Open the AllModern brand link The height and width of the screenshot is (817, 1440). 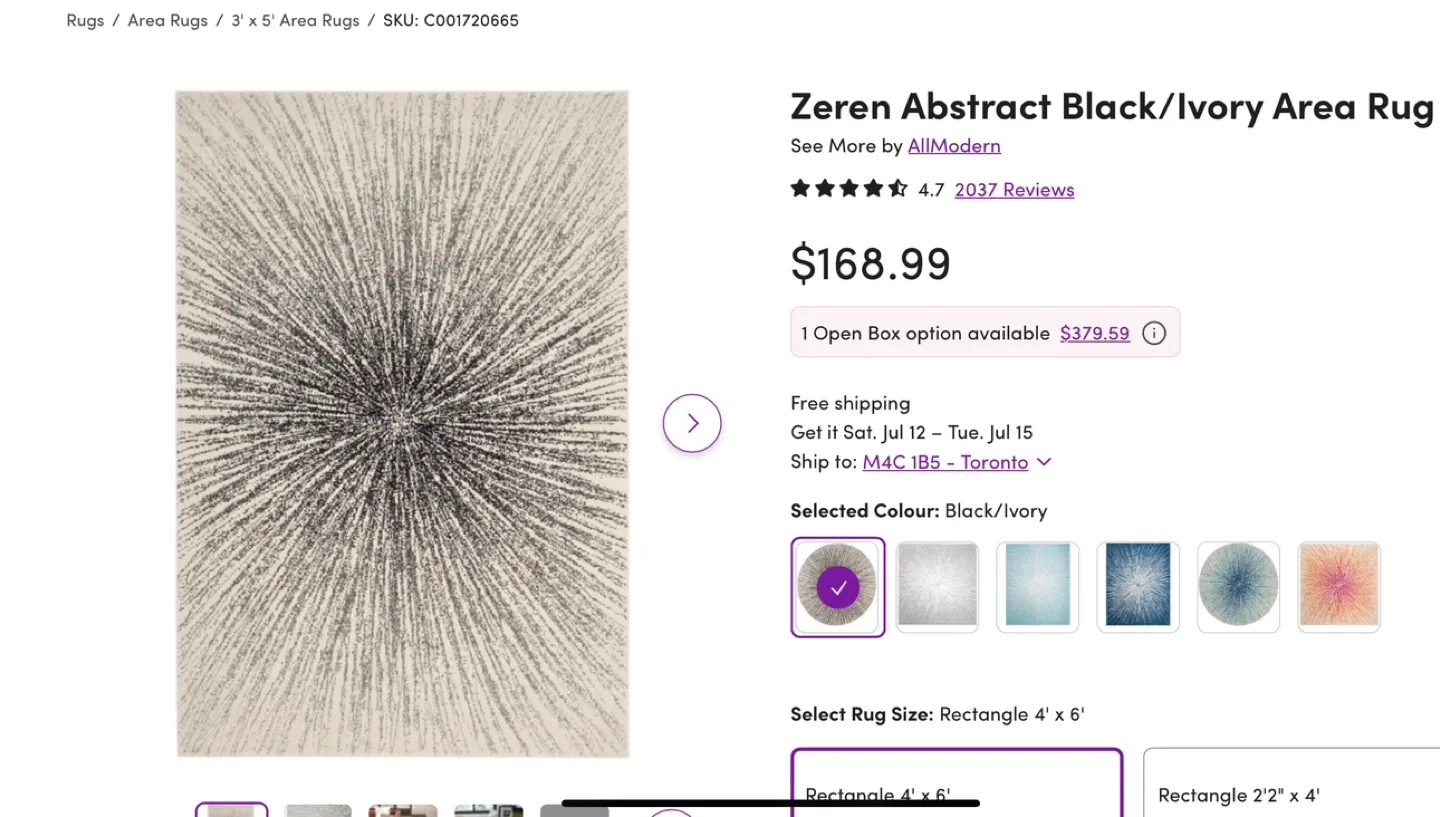coord(954,146)
